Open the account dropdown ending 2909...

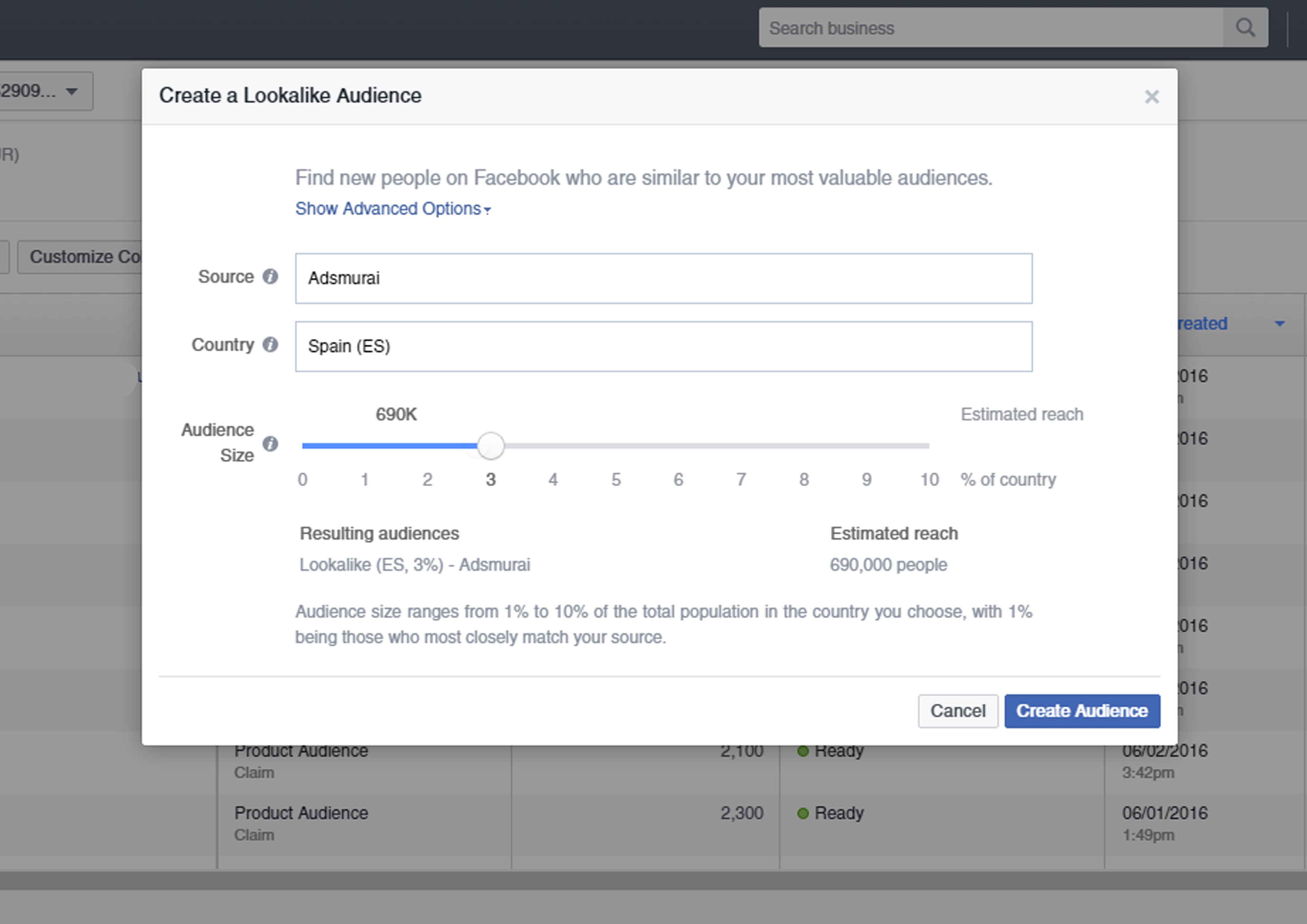coord(45,91)
